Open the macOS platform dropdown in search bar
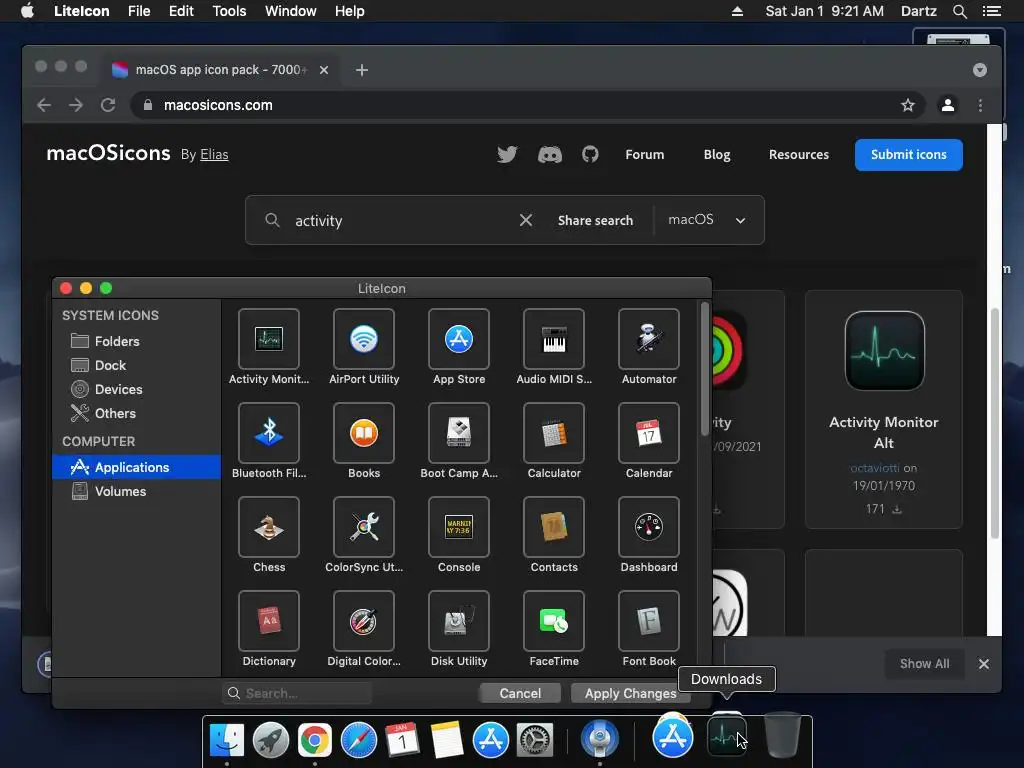 [707, 220]
